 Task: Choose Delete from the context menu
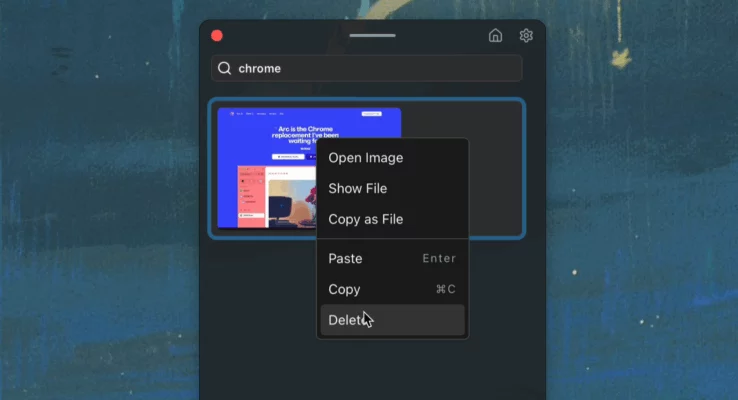coord(393,320)
